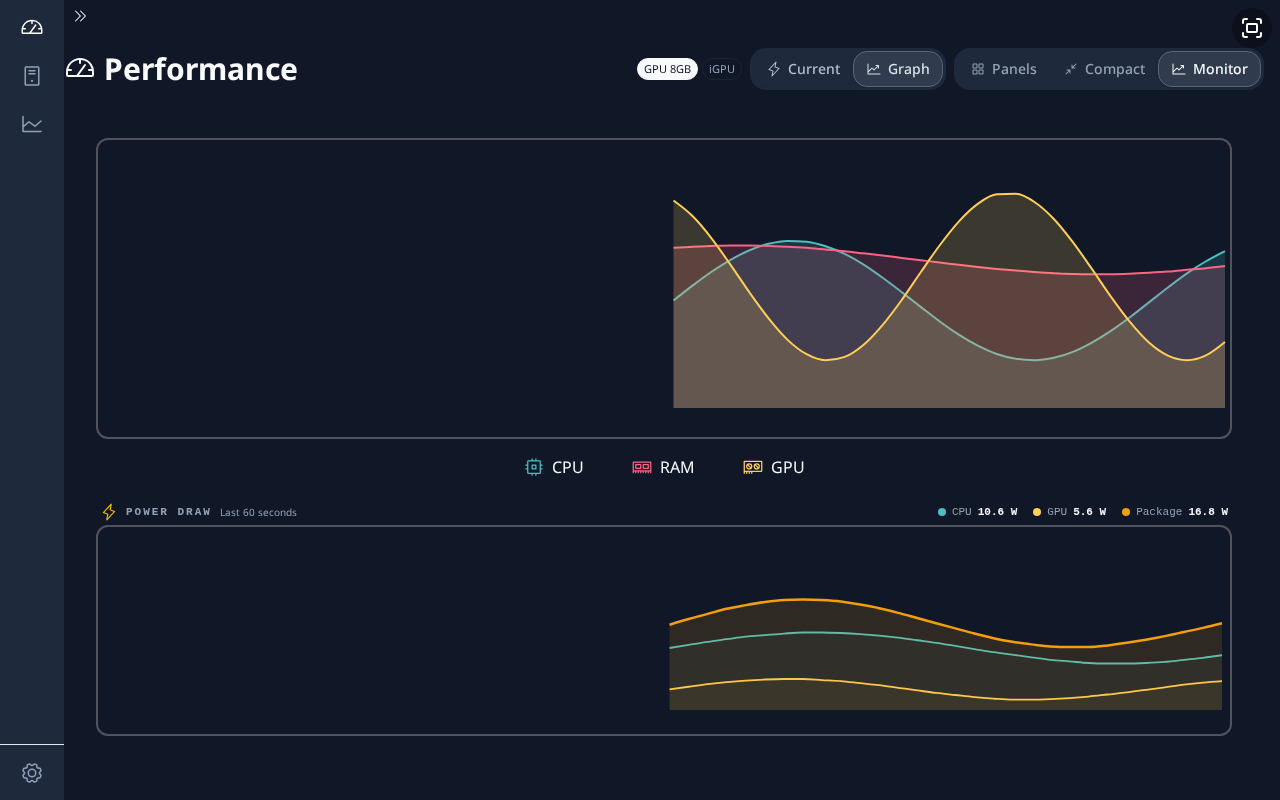This screenshot has width=1280, height=800.
Task: Click inside the usage graph chart
Action: [664, 288]
